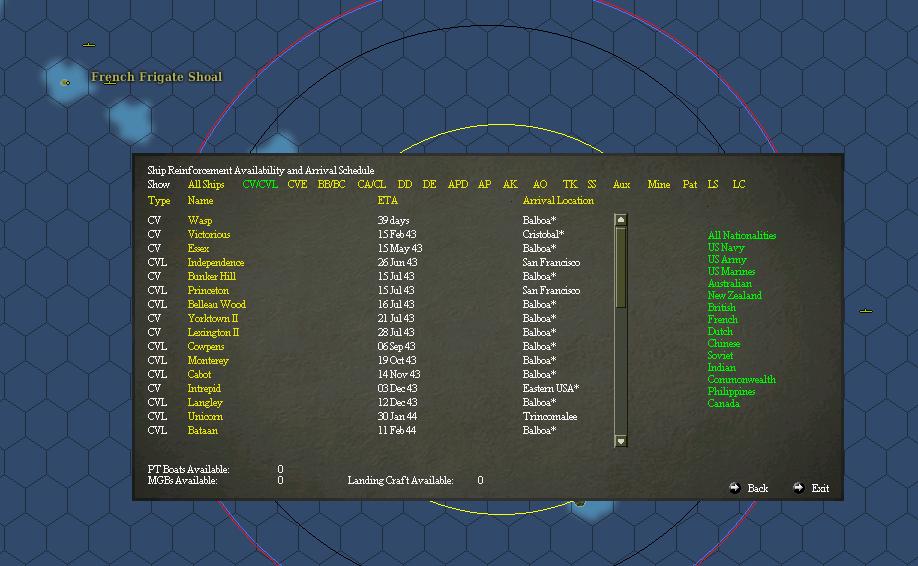
Task: Open ship Yorktown II in the list
Action: [213, 319]
